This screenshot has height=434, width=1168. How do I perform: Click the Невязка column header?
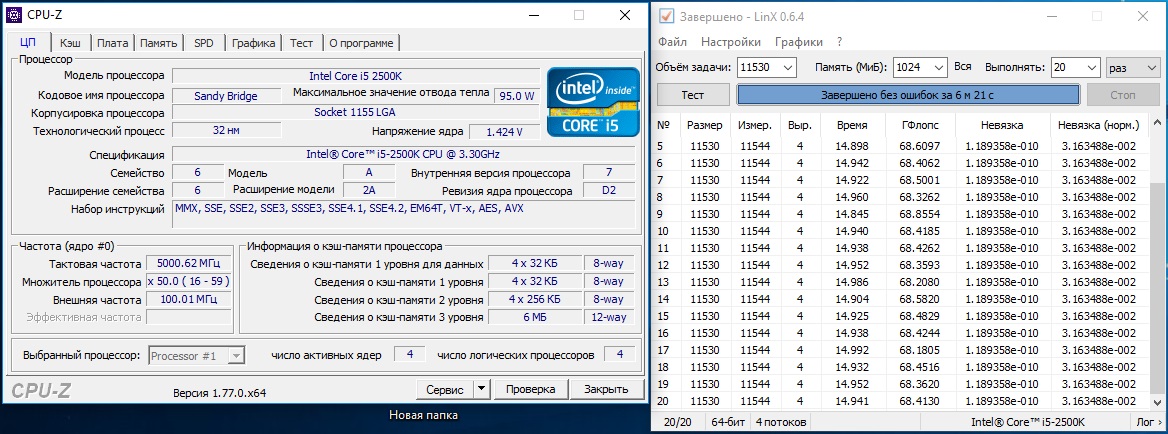pyautogui.click(x=1002, y=125)
